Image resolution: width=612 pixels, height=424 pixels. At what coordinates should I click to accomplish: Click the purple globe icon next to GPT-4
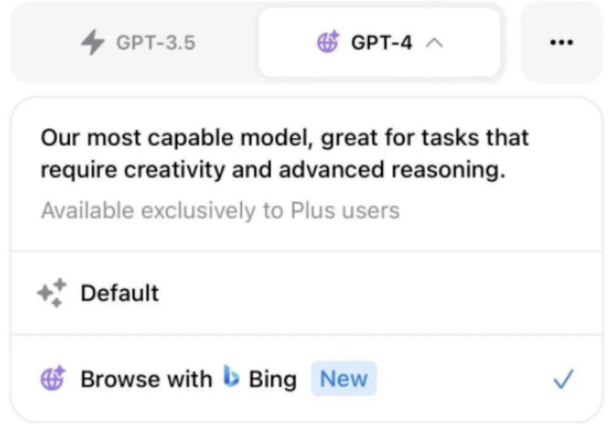tap(327, 42)
